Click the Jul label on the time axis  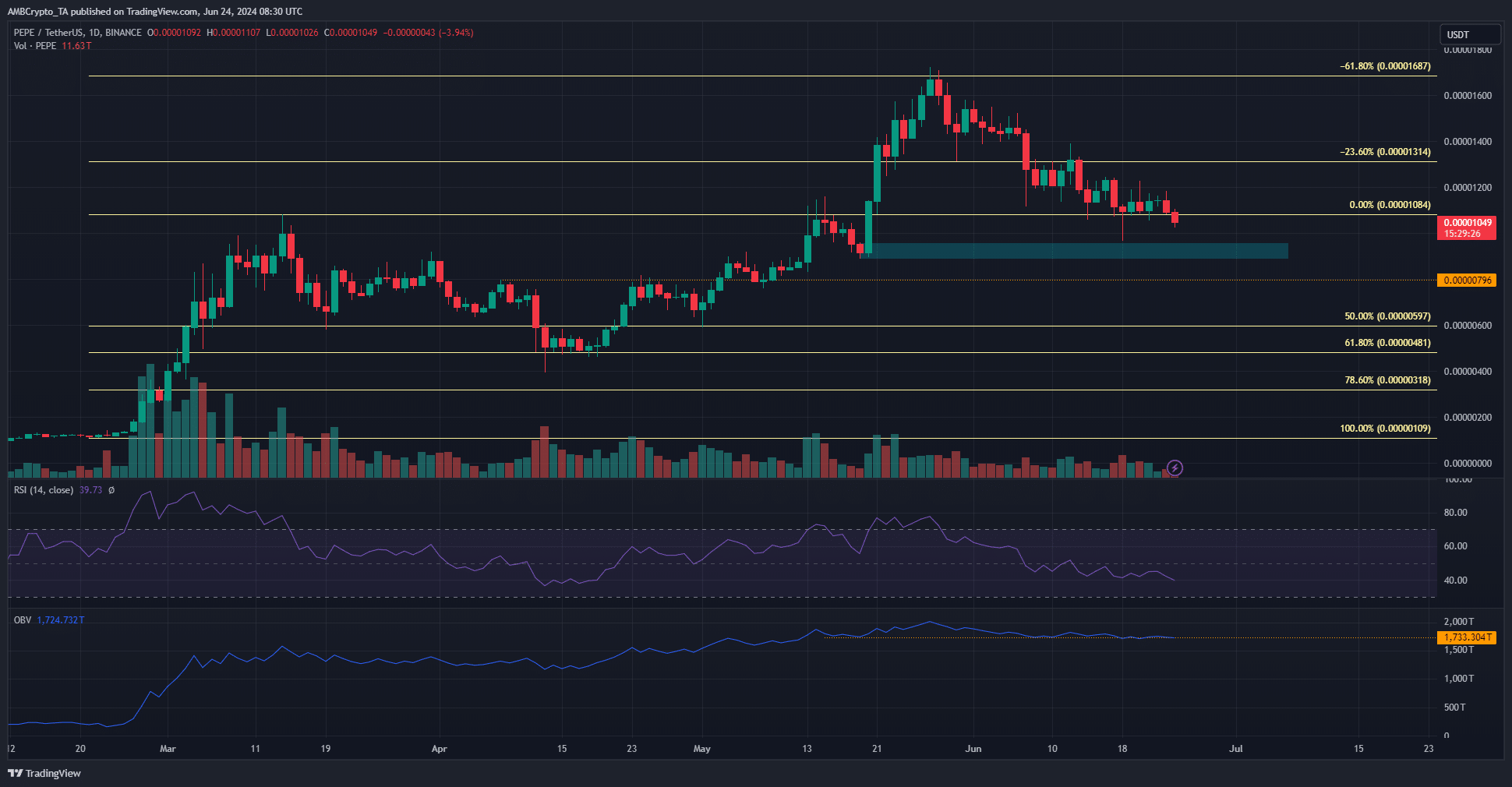[1235, 749]
